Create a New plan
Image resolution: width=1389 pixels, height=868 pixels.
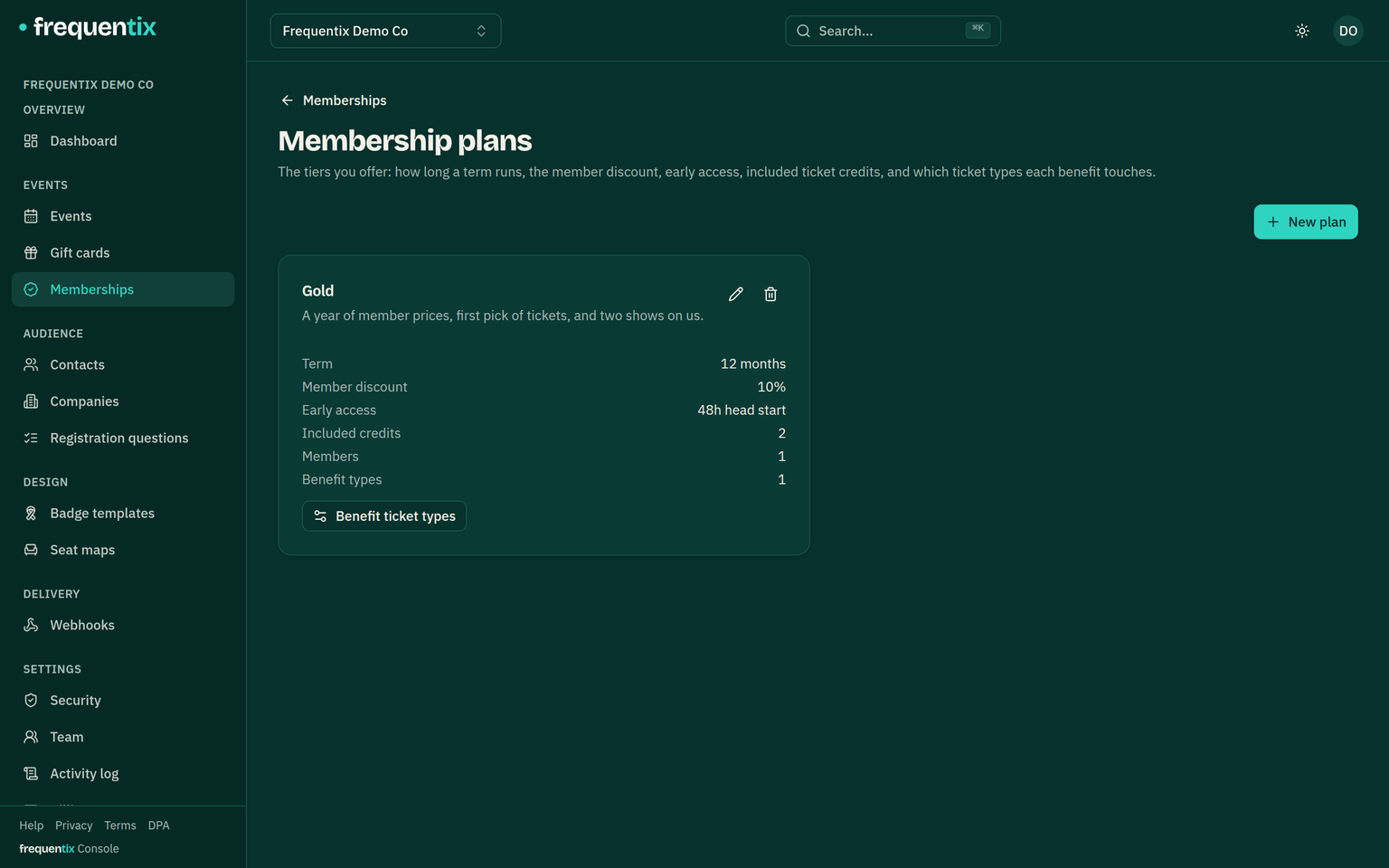coord(1306,222)
